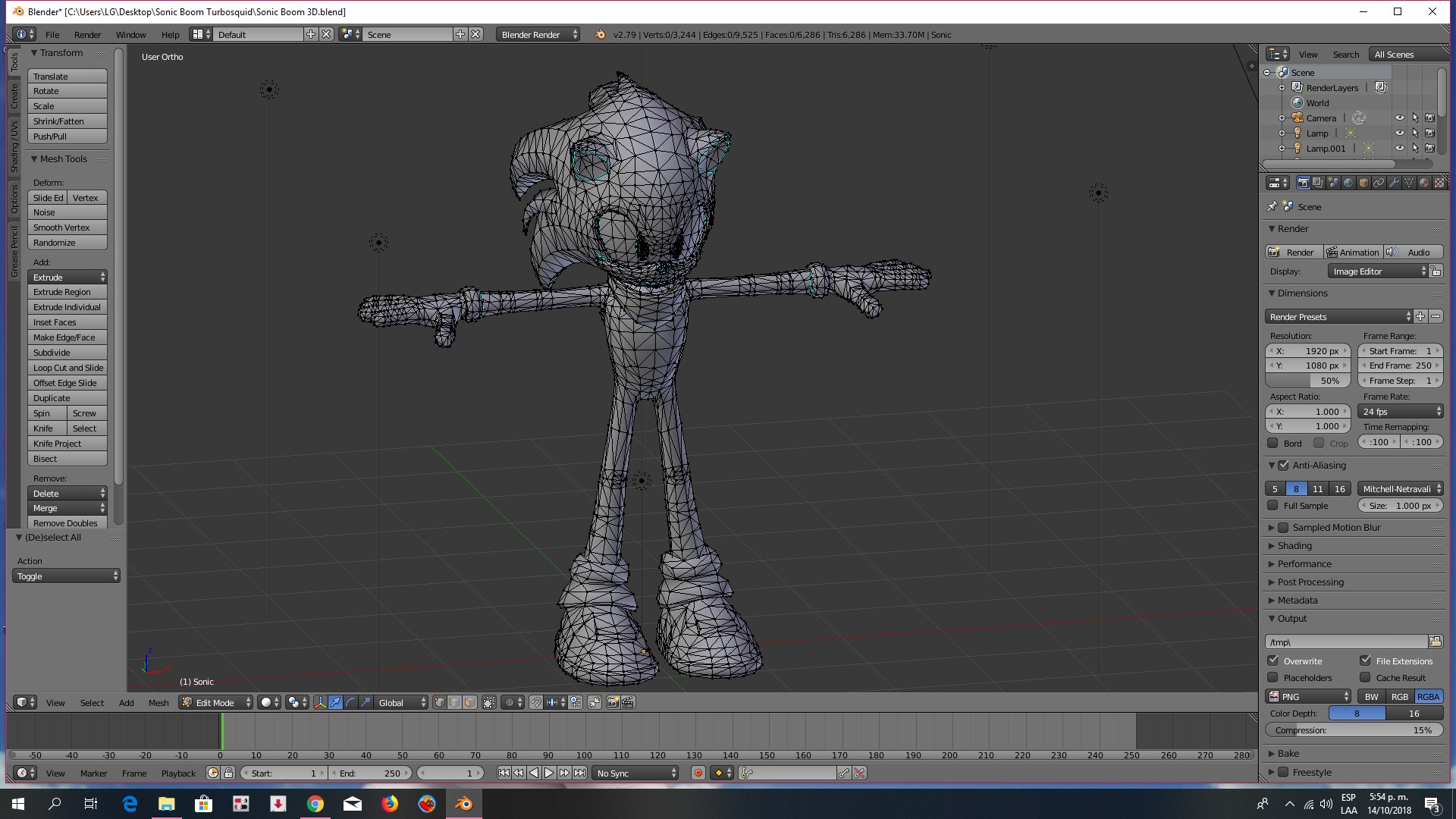Image resolution: width=1456 pixels, height=819 pixels.
Task: Enable the Placeholders checkbox
Action: click(x=1273, y=677)
